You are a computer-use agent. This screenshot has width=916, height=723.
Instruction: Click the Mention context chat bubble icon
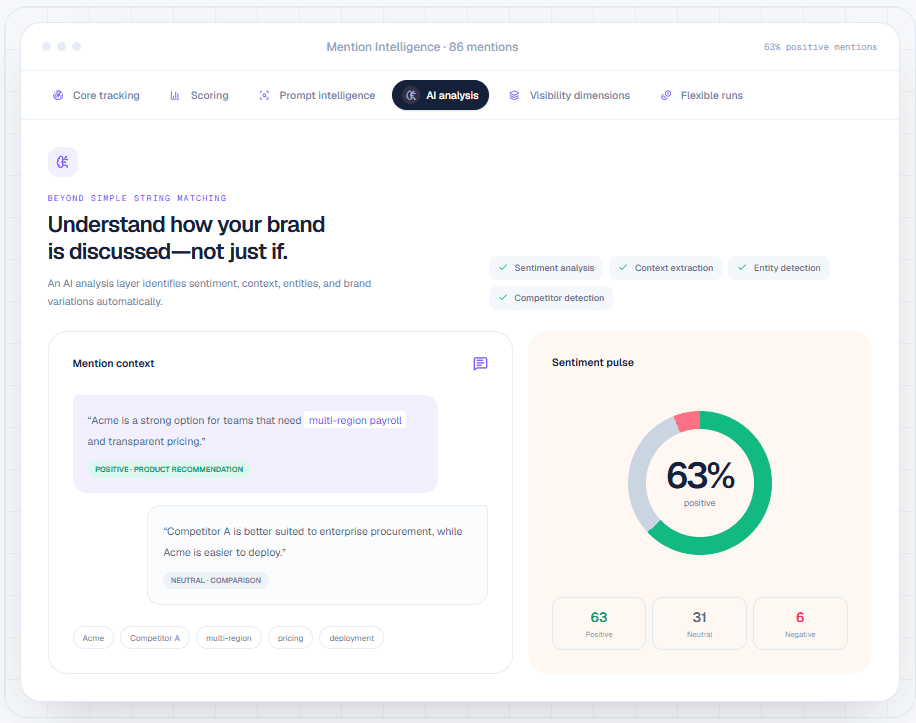480,363
